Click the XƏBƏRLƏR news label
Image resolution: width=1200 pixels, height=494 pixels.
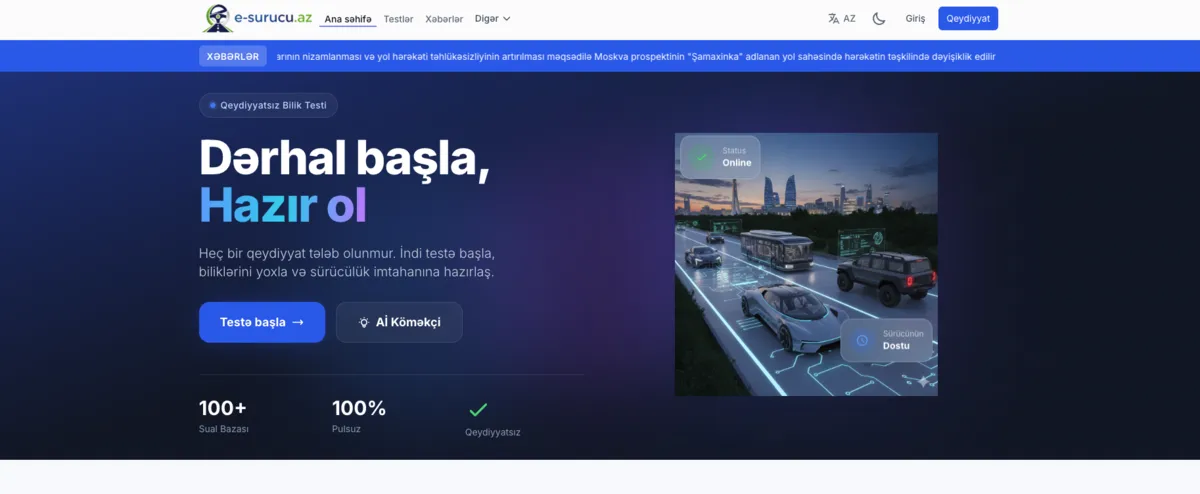click(233, 56)
